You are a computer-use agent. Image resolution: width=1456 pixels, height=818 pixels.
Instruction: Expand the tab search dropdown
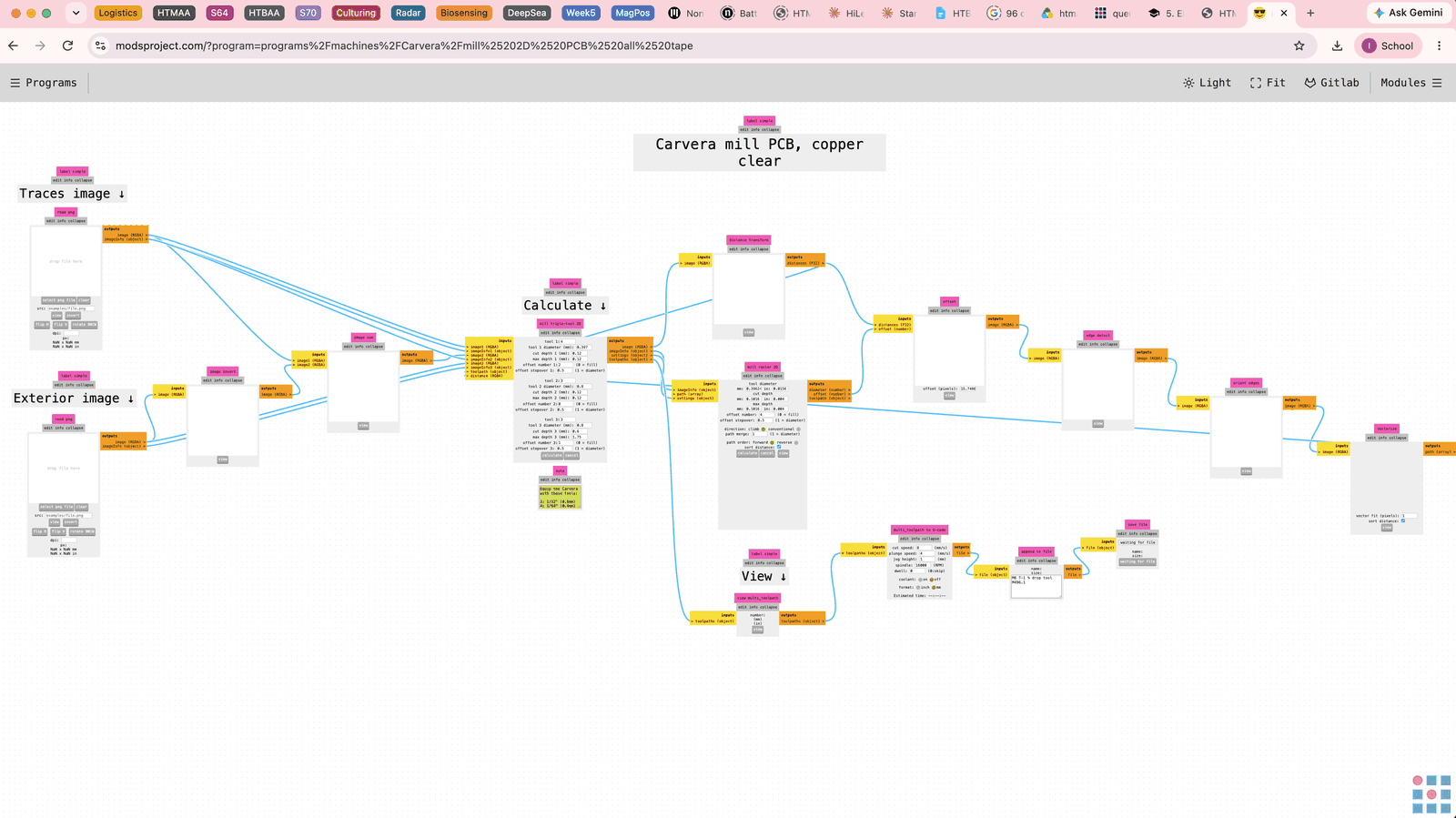(x=76, y=13)
